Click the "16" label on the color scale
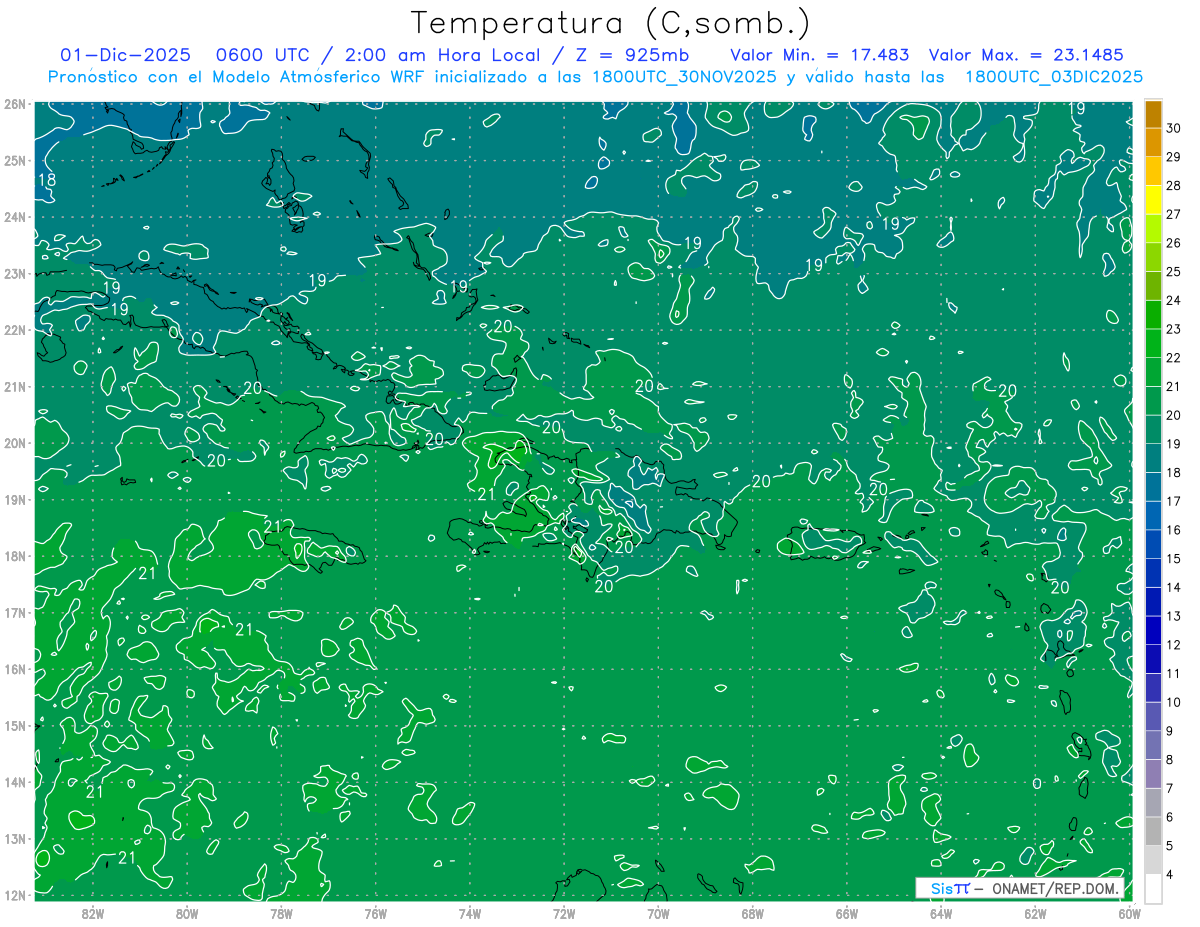 click(1174, 529)
